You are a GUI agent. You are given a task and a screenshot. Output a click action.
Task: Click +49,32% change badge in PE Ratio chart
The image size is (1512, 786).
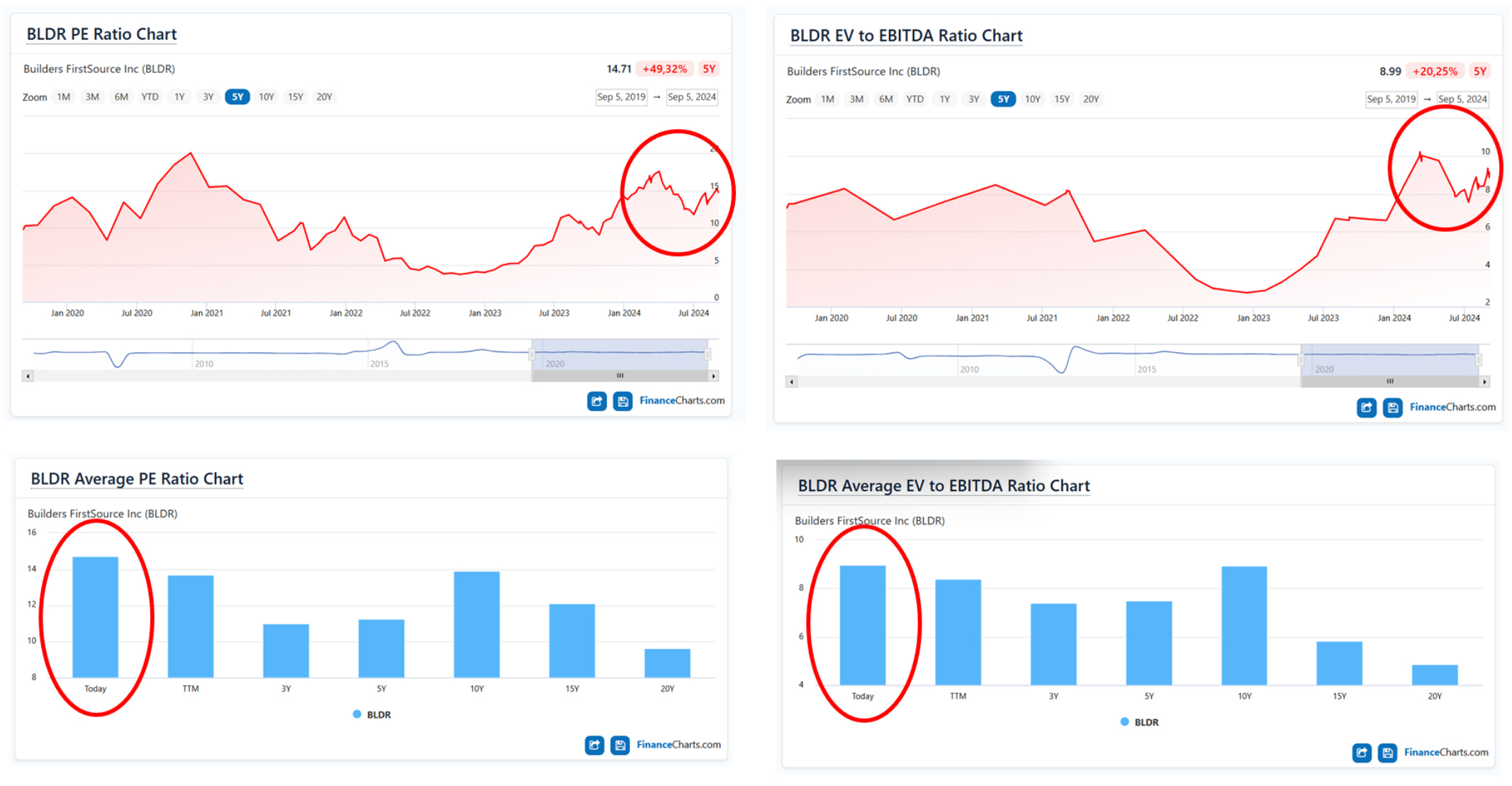click(664, 69)
